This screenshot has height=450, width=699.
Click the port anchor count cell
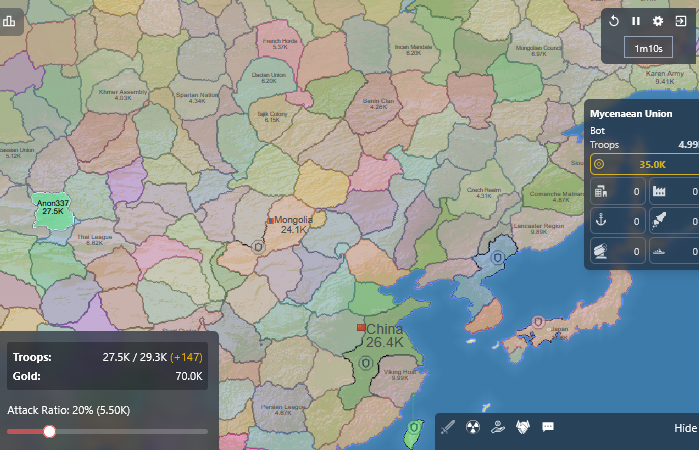point(616,222)
